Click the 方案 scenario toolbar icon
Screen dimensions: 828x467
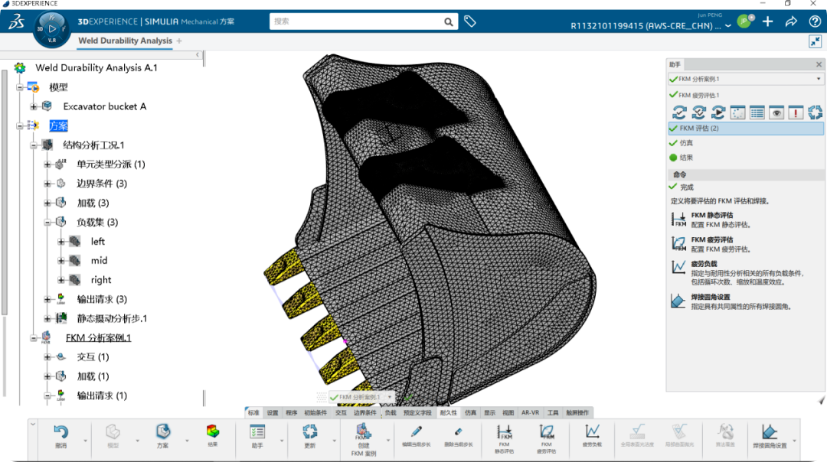pyautogui.click(x=163, y=432)
